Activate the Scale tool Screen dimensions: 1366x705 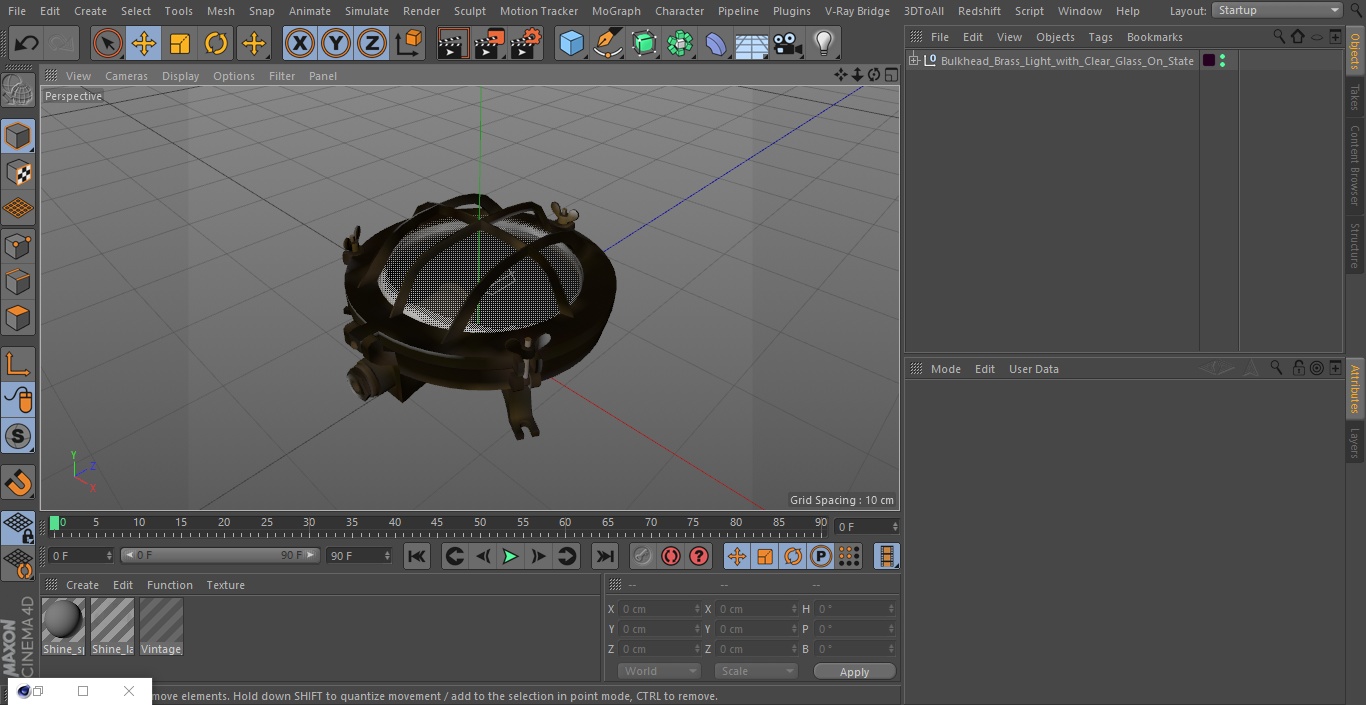pyautogui.click(x=180, y=43)
